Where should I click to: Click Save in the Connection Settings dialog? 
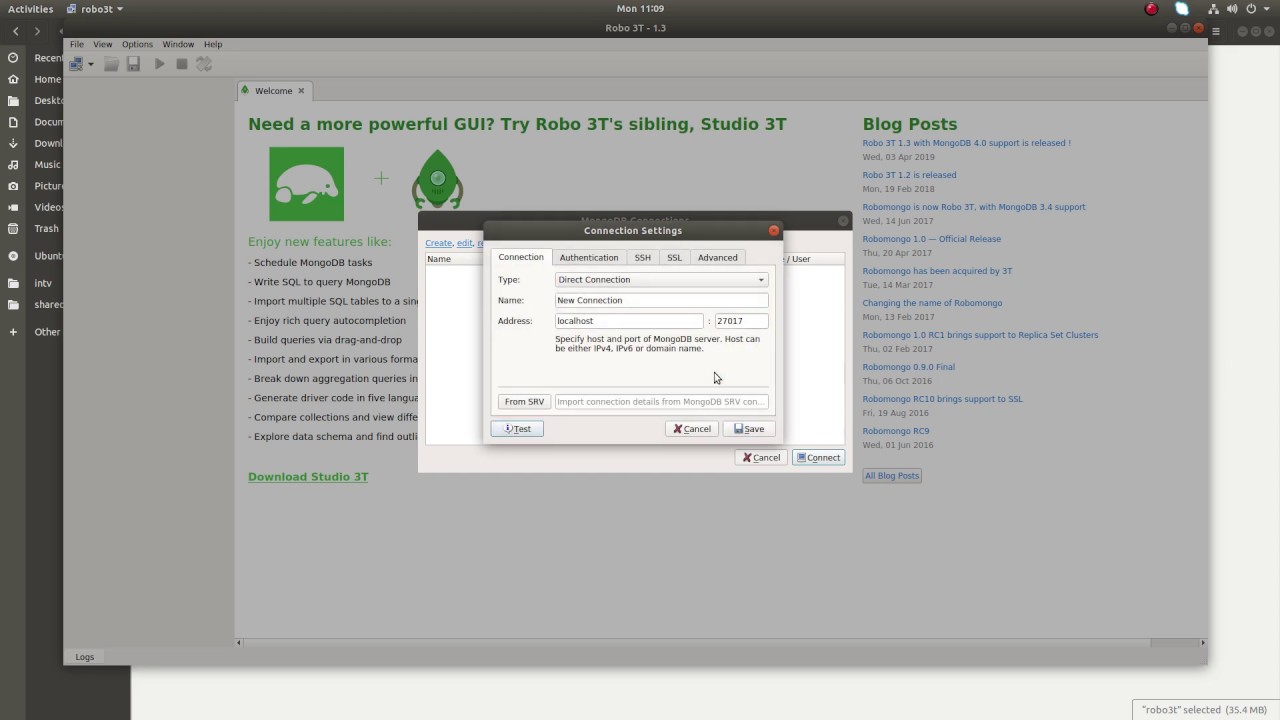[x=749, y=429]
